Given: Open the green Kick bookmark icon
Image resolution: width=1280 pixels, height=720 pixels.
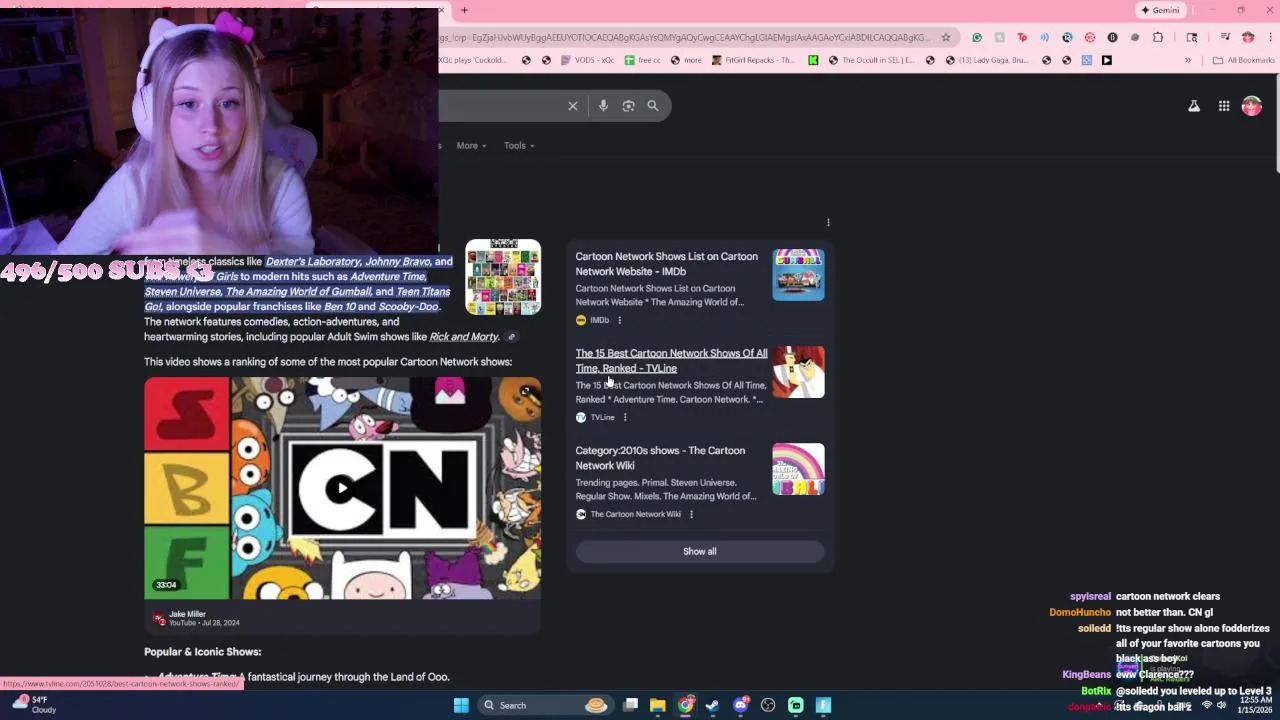Looking at the screenshot, I should click(813, 60).
